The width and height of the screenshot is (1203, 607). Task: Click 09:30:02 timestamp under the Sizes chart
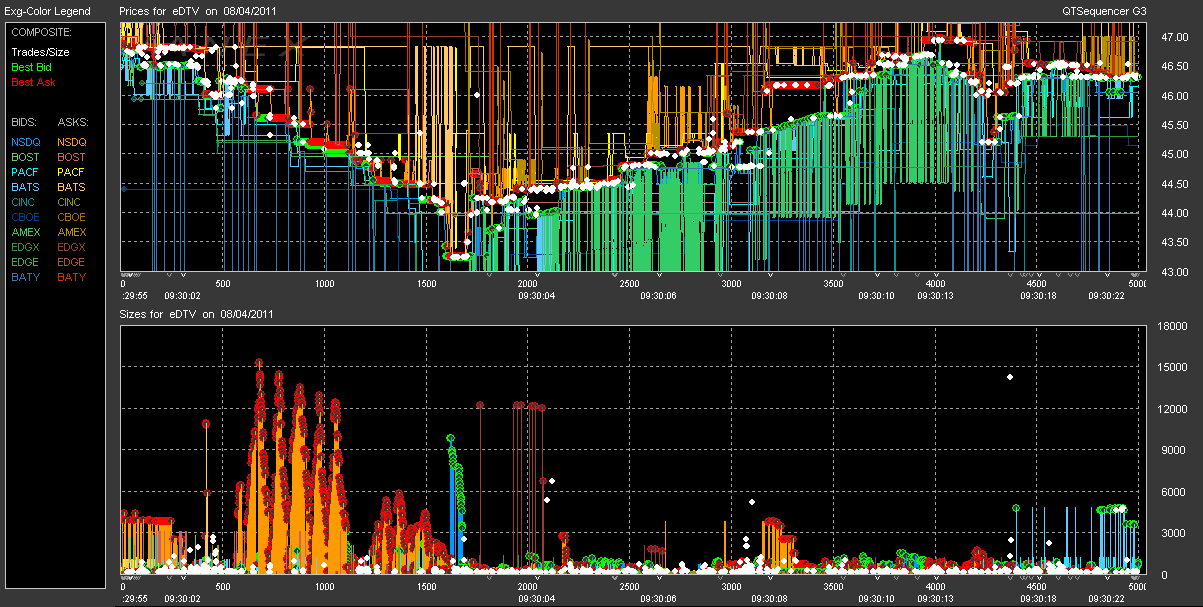point(183,599)
